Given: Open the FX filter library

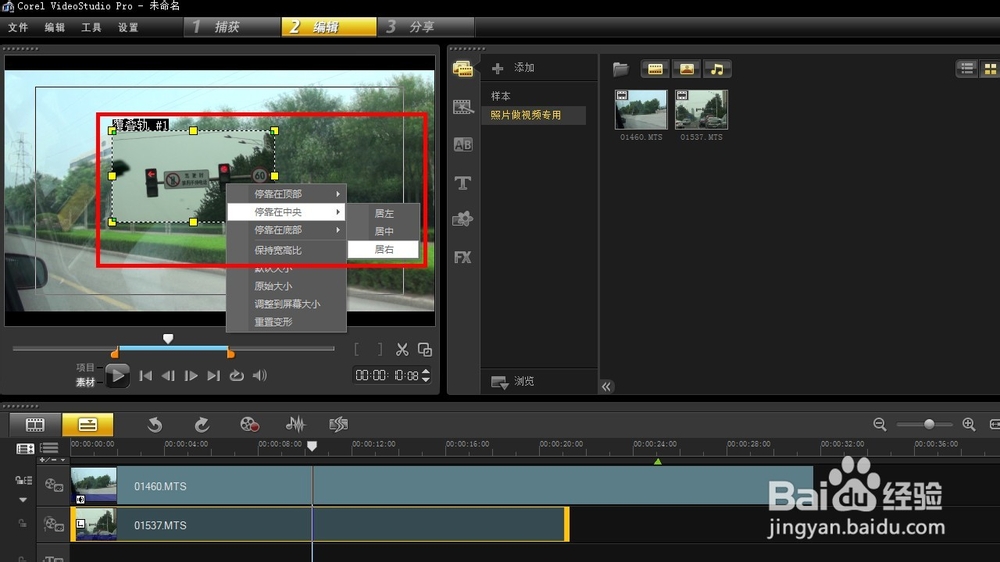Looking at the screenshot, I should point(462,257).
